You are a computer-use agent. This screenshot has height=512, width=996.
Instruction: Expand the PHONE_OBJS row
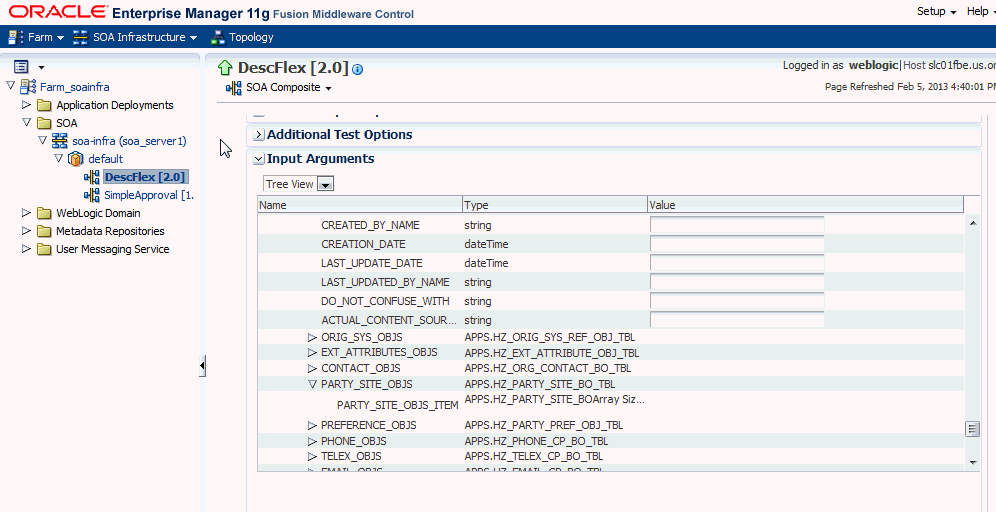(x=312, y=441)
